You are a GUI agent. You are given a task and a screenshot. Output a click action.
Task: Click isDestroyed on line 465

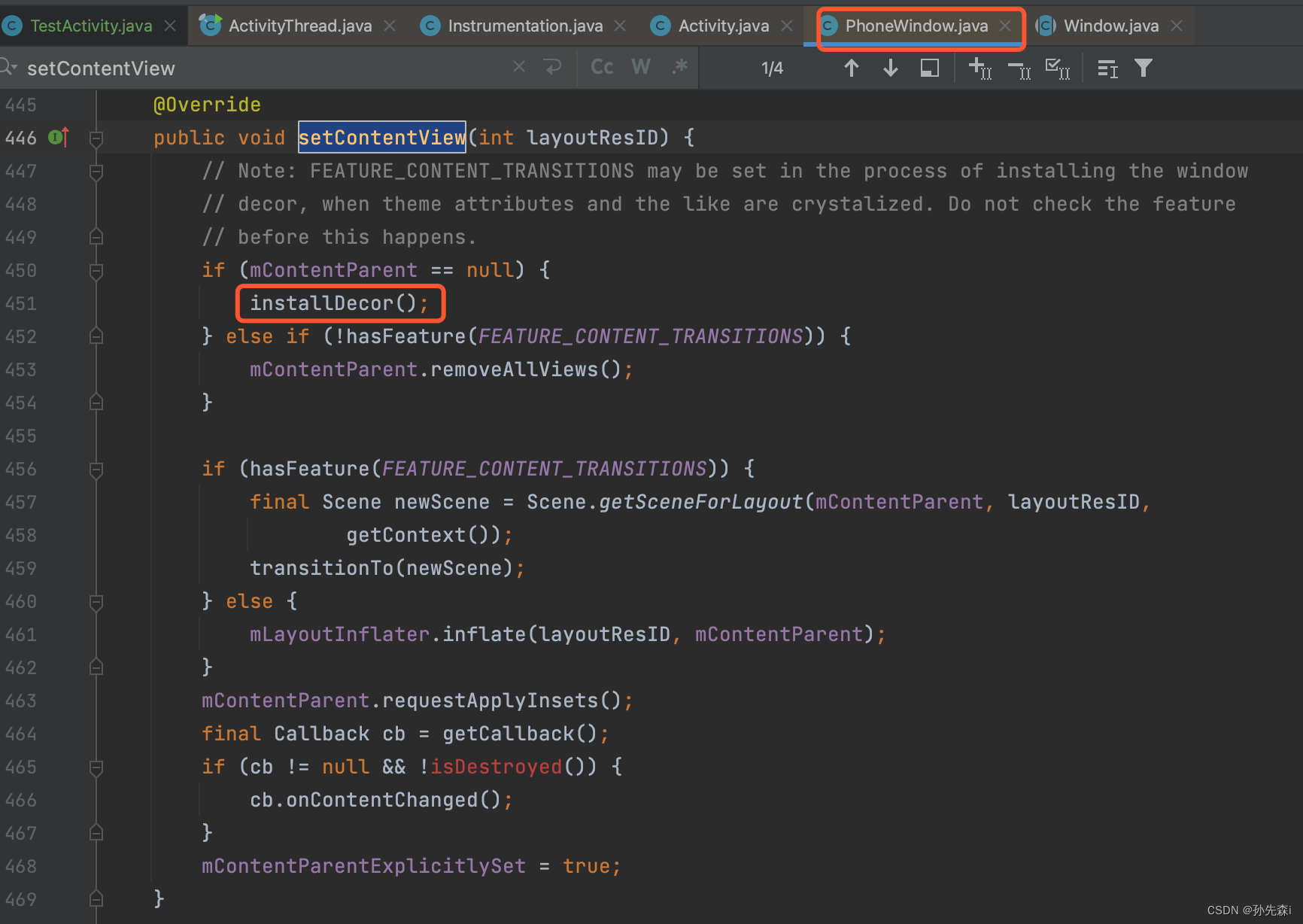tap(496, 767)
